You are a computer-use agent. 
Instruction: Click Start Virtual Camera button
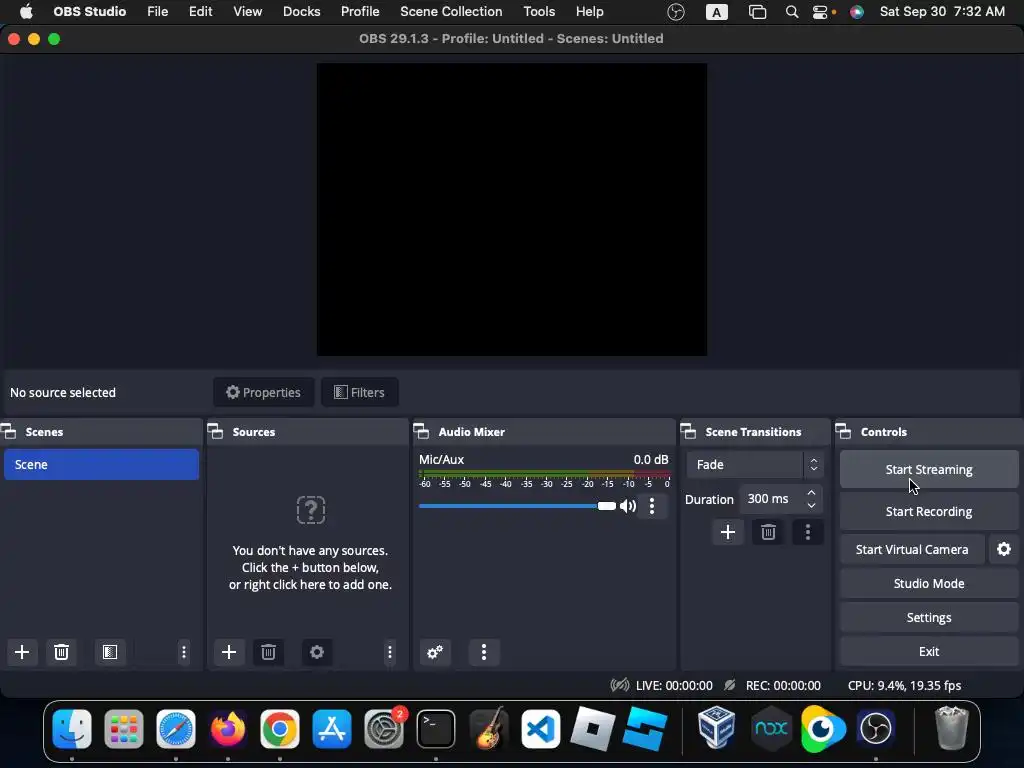[912, 549]
